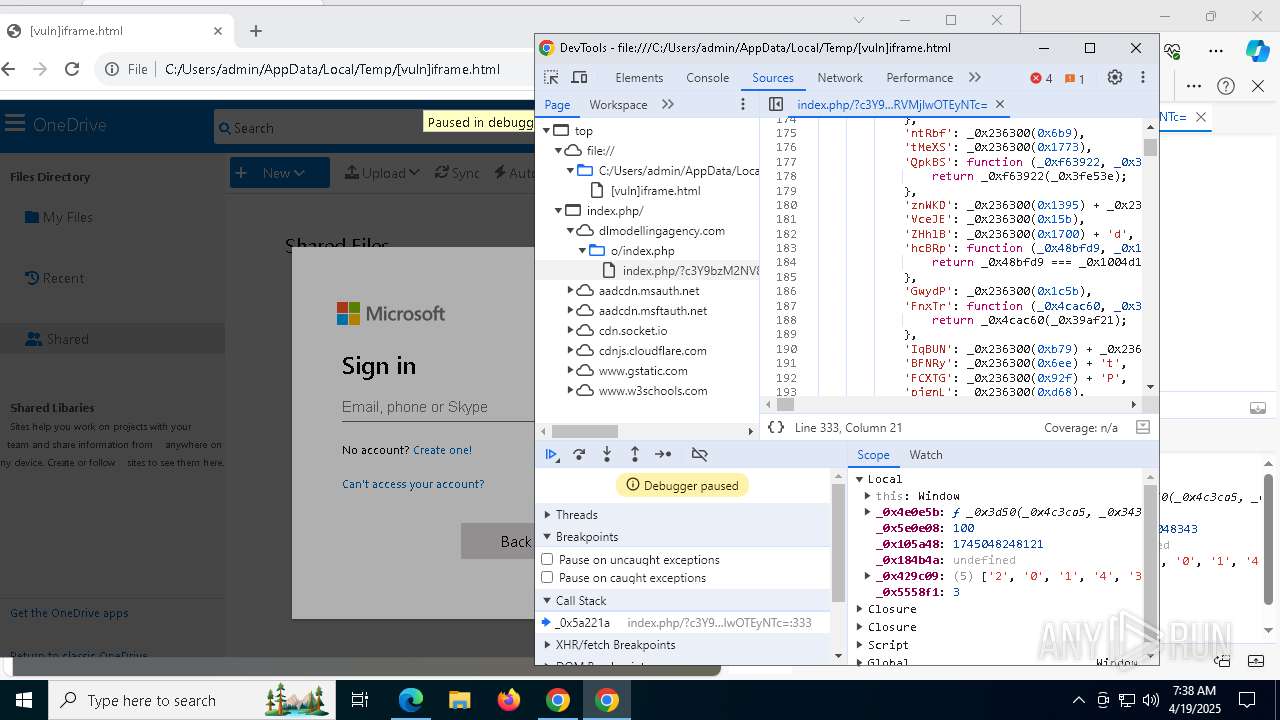Screen dimensions: 1280x720
Task: Switch to Watch tab
Action: 926,454
